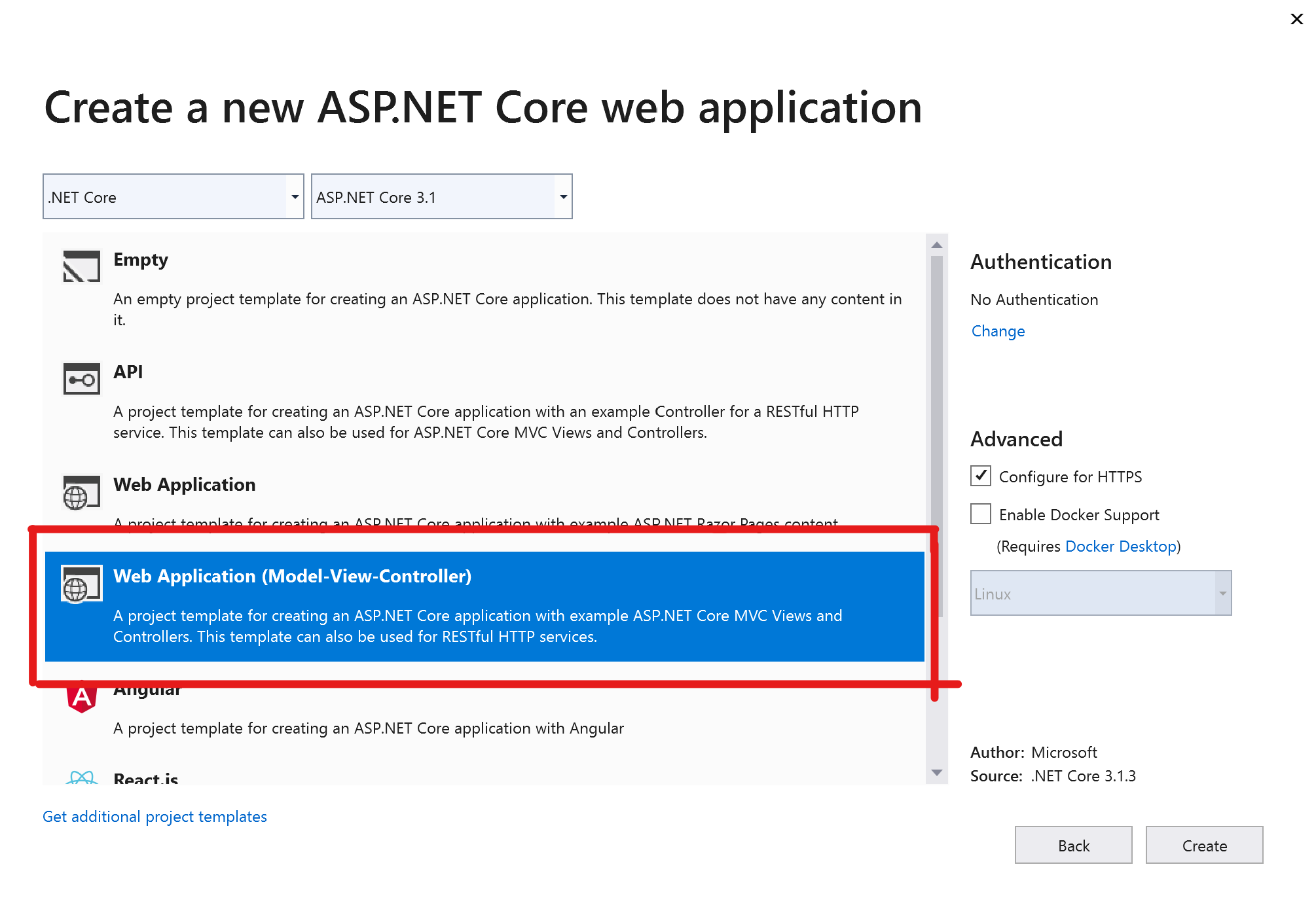Image resolution: width=1316 pixels, height=907 pixels.
Task: Select the API template title
Action: click(x=128, y=372)
